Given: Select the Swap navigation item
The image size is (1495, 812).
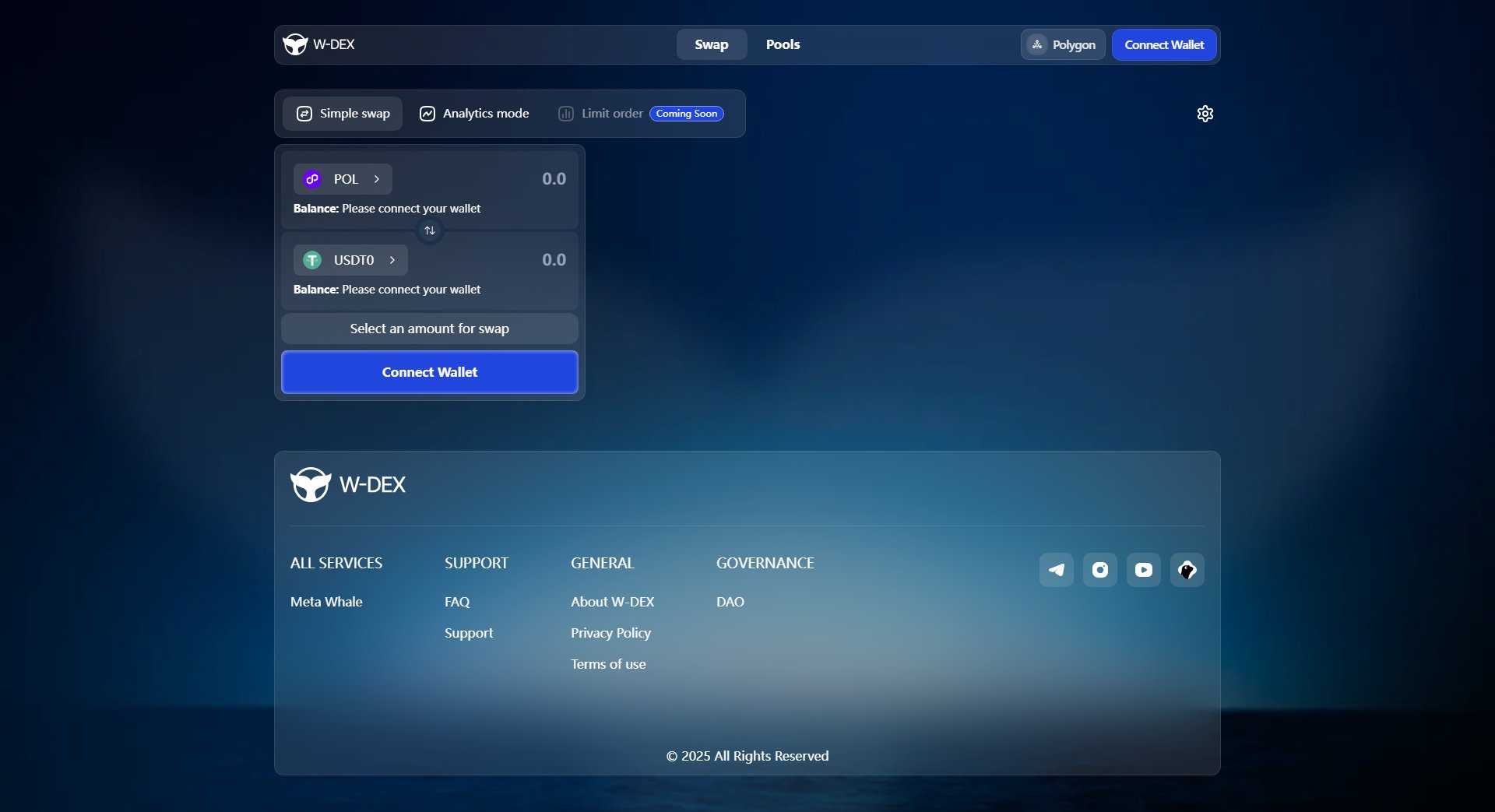Looking at the screenshot, I should click(x=711, y=44).
